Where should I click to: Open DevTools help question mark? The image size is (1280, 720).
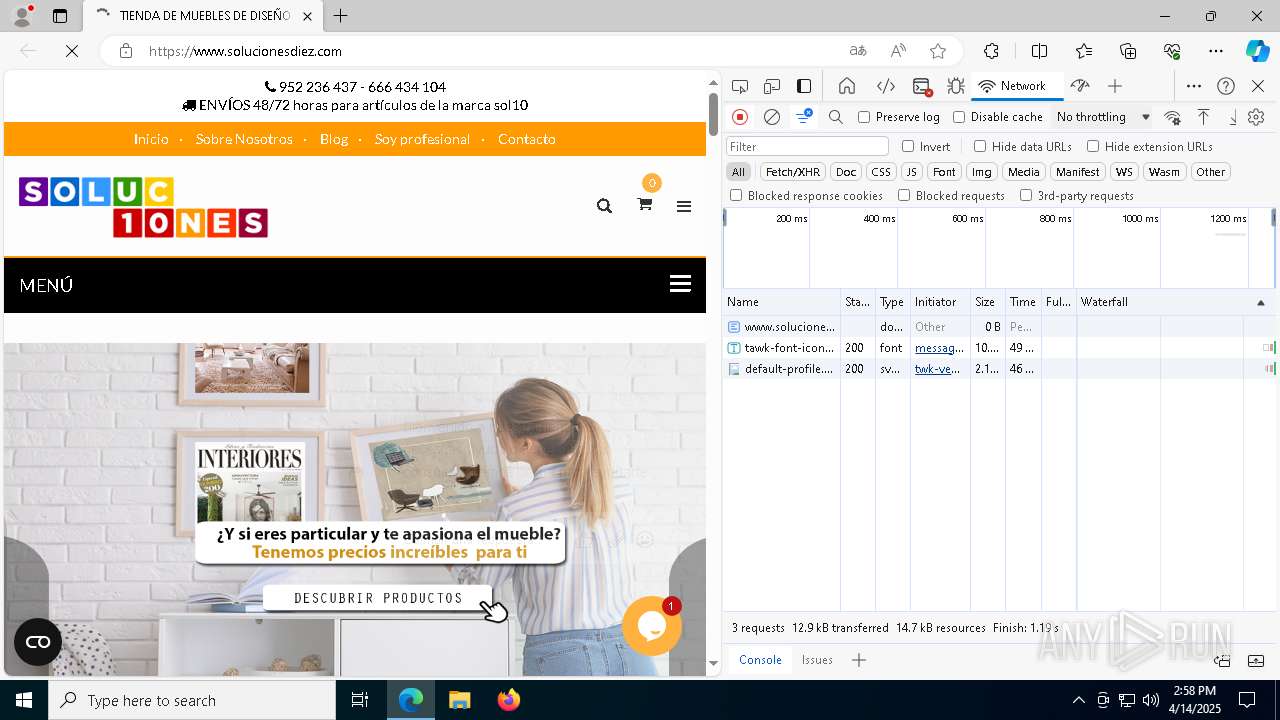[x=1226, y=86]
